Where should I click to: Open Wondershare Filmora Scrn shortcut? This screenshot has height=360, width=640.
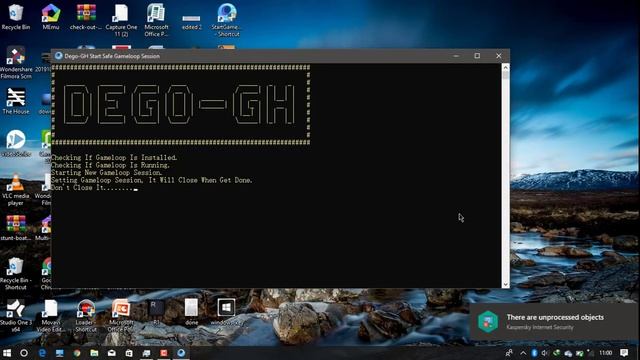(x=16, y=63)
